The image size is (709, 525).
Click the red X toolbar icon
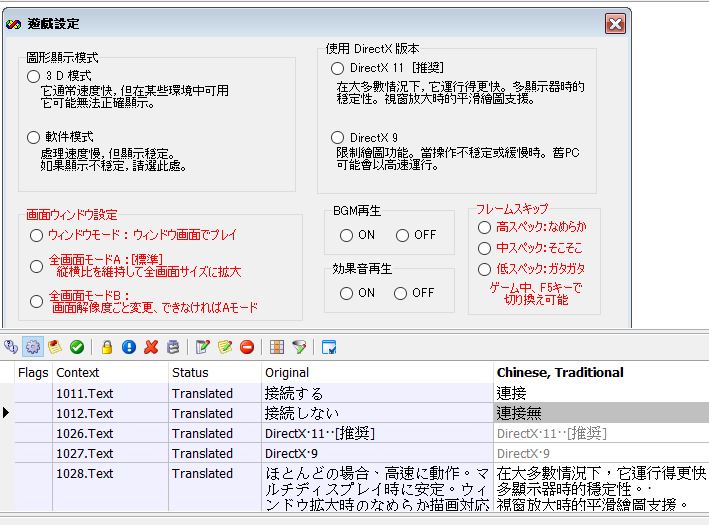click(x=151, y=347)
